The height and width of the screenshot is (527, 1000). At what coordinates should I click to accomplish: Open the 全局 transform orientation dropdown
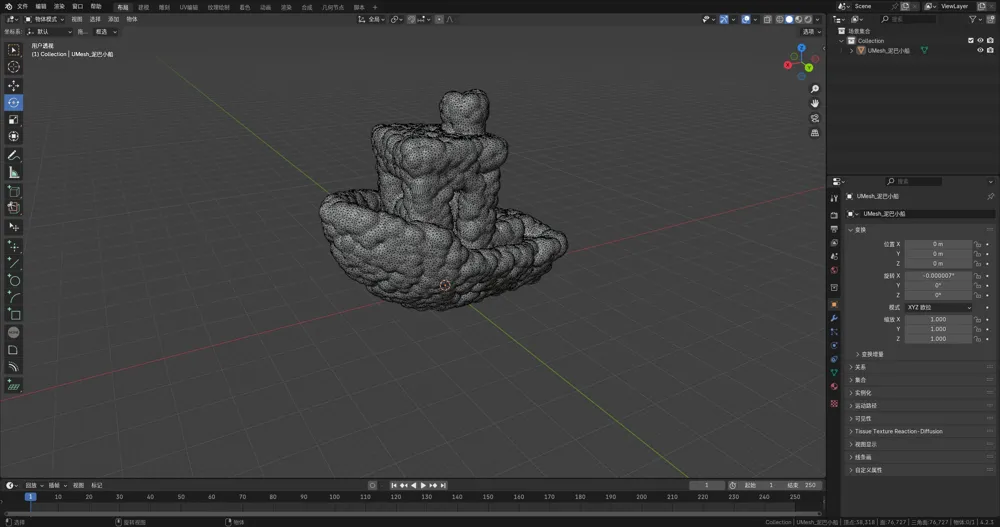[371, 19]
